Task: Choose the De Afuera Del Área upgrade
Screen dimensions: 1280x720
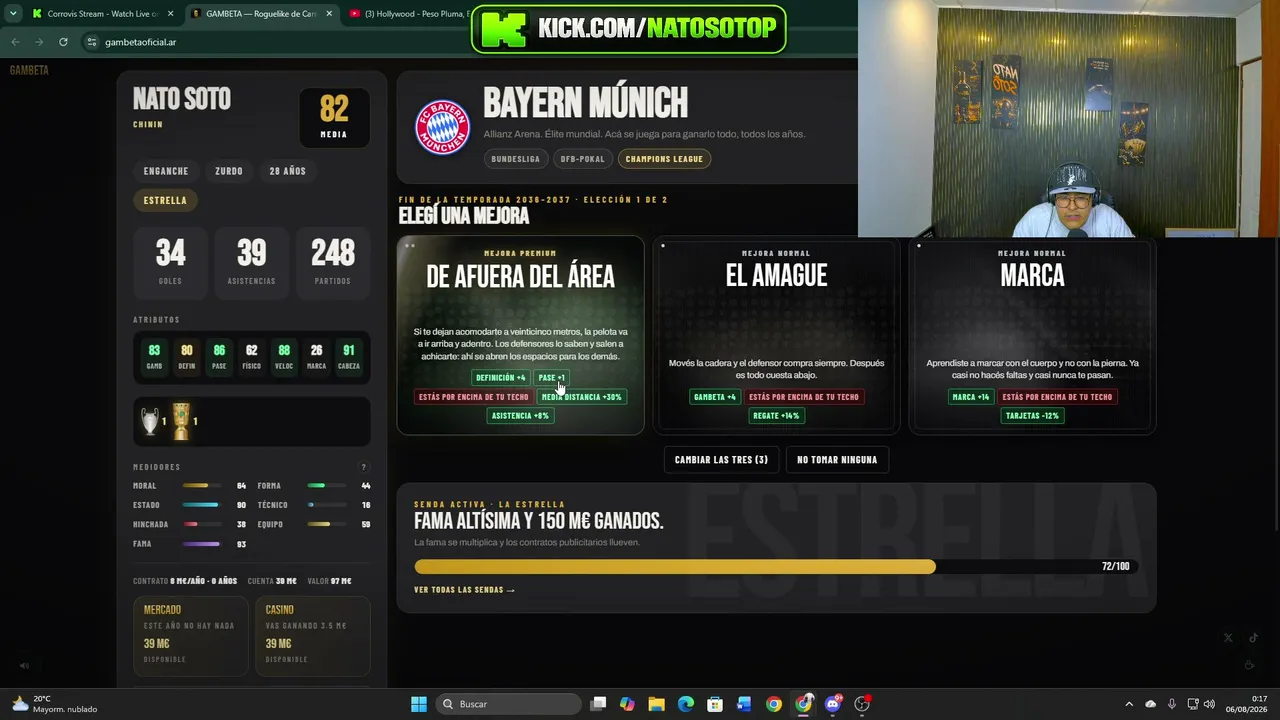Action: pyautogui.click(x=520, y=335)
